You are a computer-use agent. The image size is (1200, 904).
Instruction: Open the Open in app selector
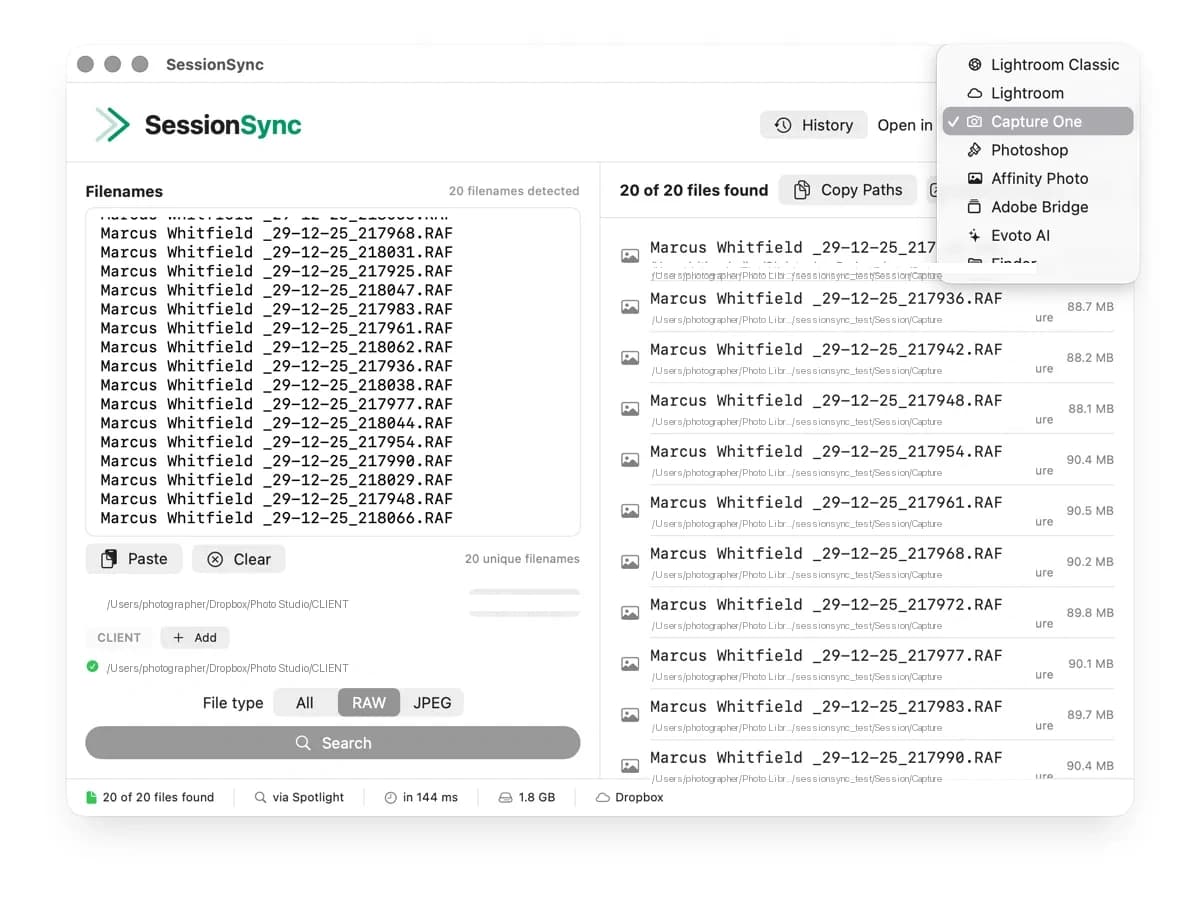click(x=905, y=124)
